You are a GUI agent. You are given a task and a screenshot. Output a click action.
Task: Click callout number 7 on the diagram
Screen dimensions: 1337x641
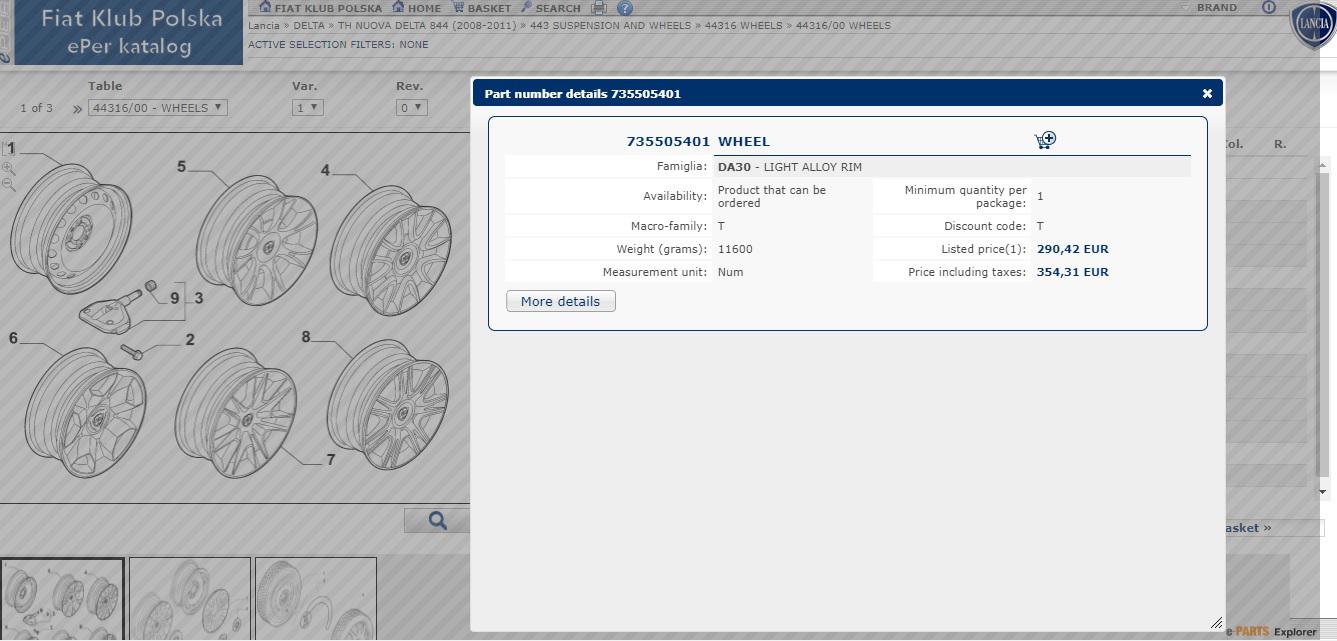point(331,460)
